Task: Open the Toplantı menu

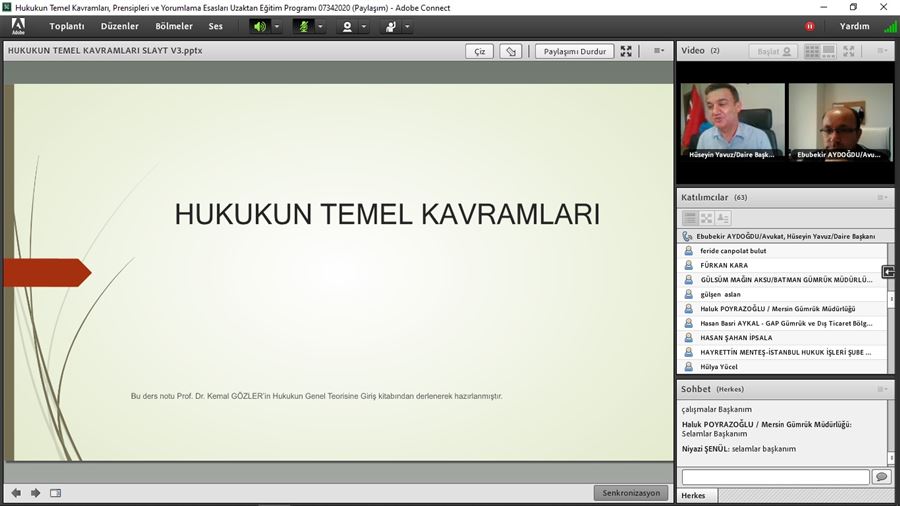Action: (67, 26)
